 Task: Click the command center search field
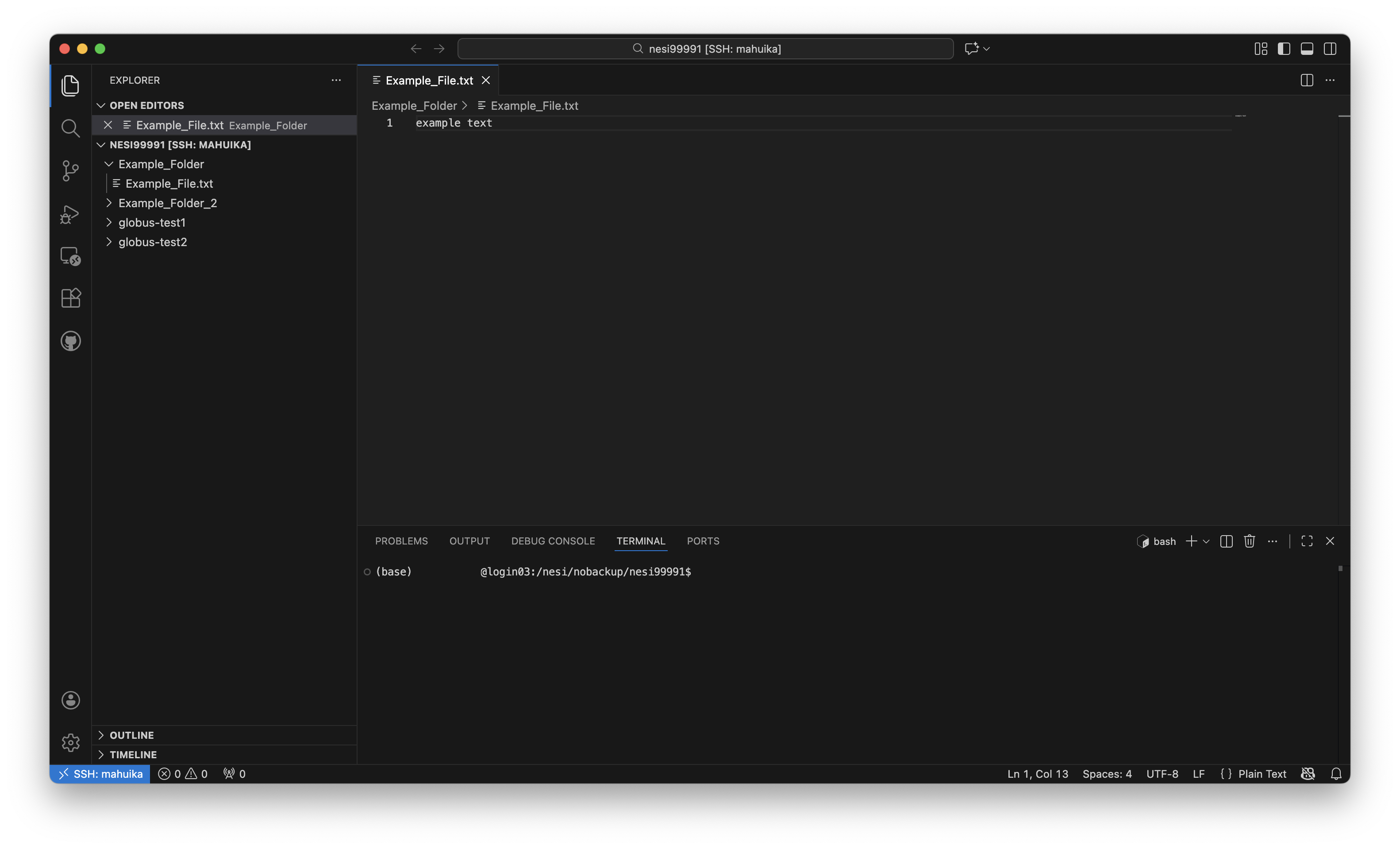point(704,48)
